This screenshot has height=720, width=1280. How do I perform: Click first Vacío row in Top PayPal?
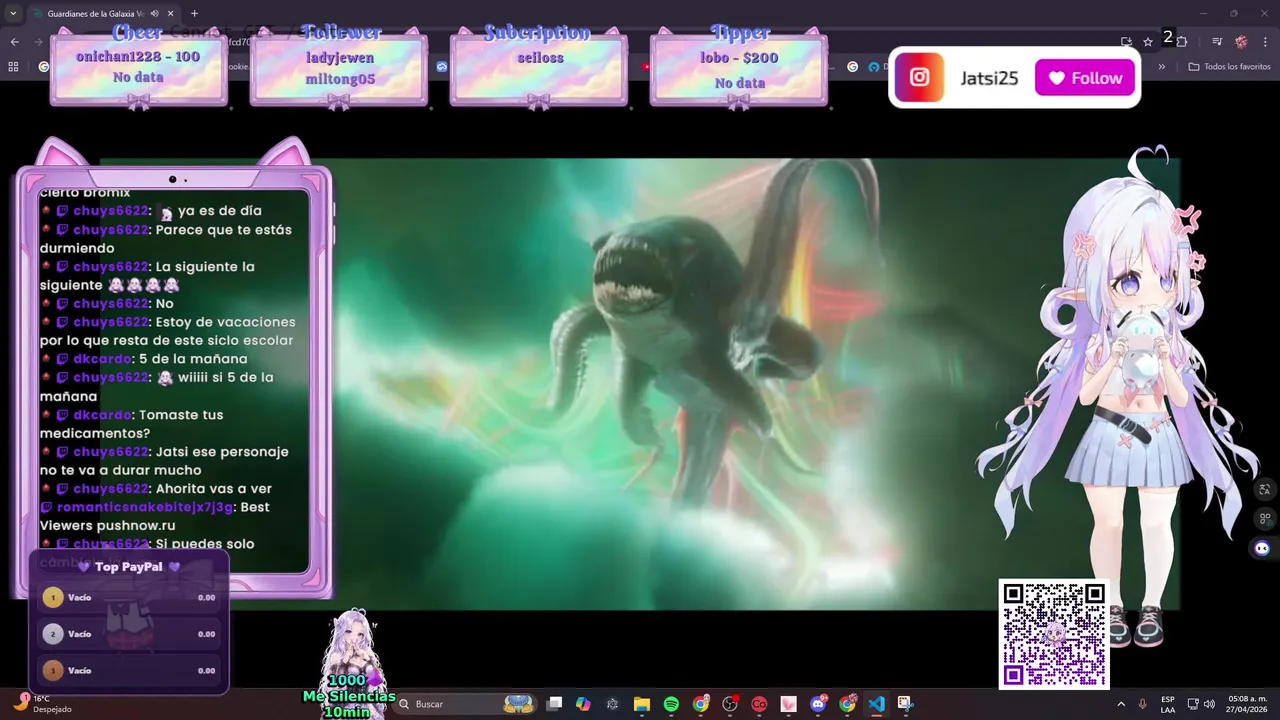(129, 597)
